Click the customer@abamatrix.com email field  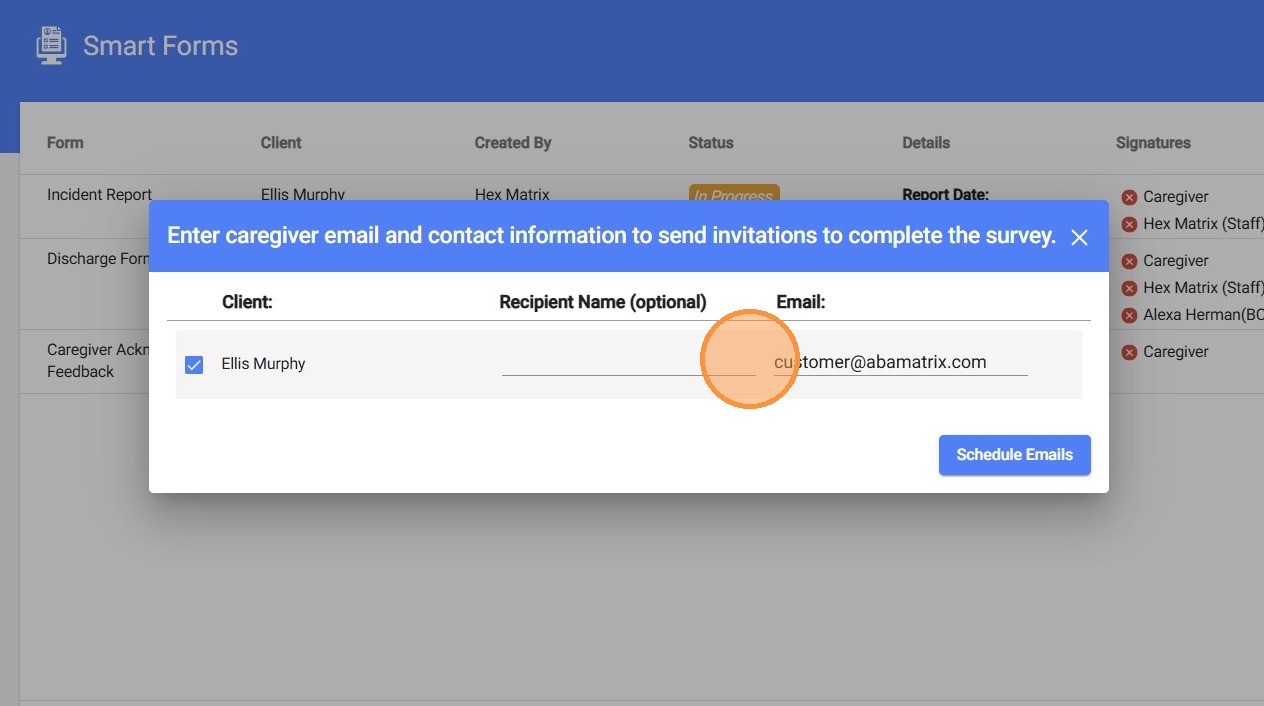click(900, 363)
